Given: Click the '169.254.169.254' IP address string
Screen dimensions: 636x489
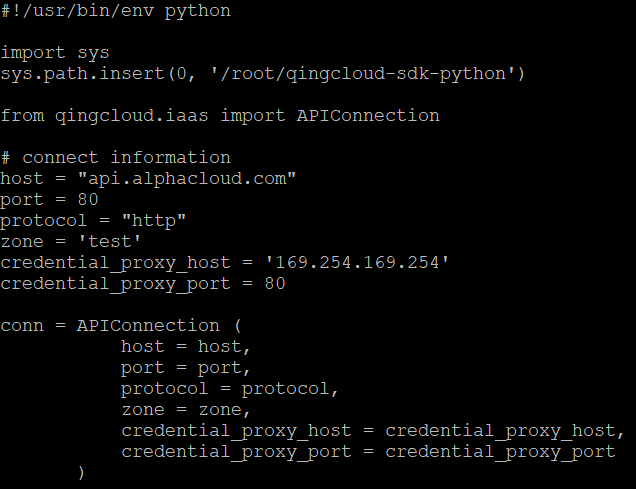Looking at the screenshot, I should pos(357,262).
